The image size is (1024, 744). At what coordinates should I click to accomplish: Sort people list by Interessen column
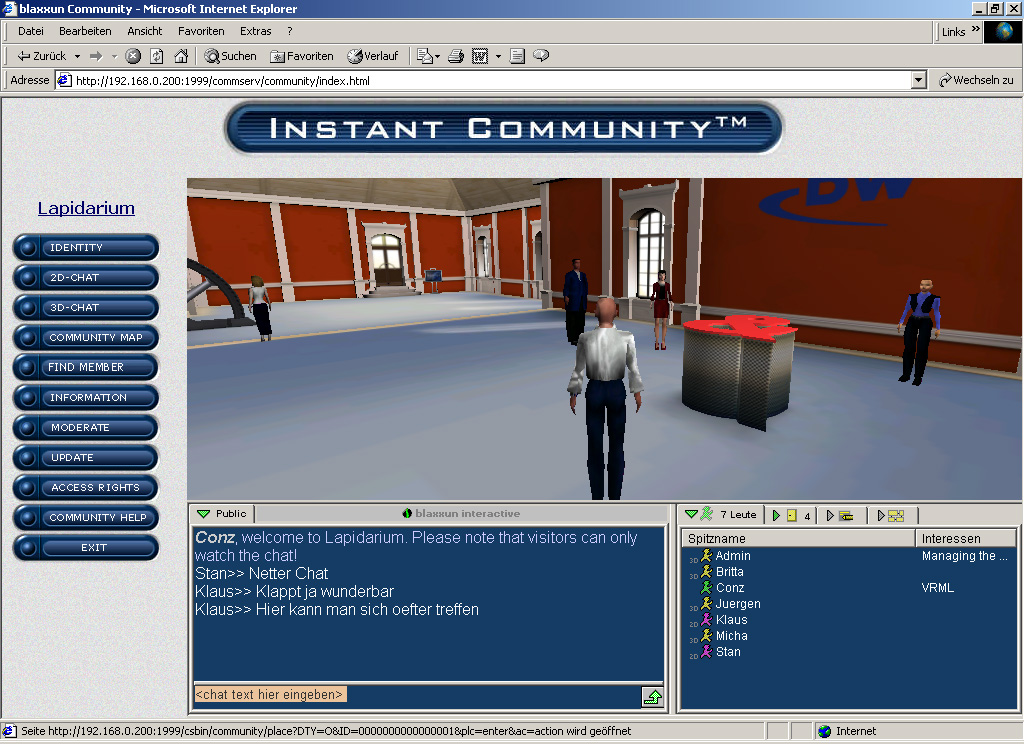point(966,538)
